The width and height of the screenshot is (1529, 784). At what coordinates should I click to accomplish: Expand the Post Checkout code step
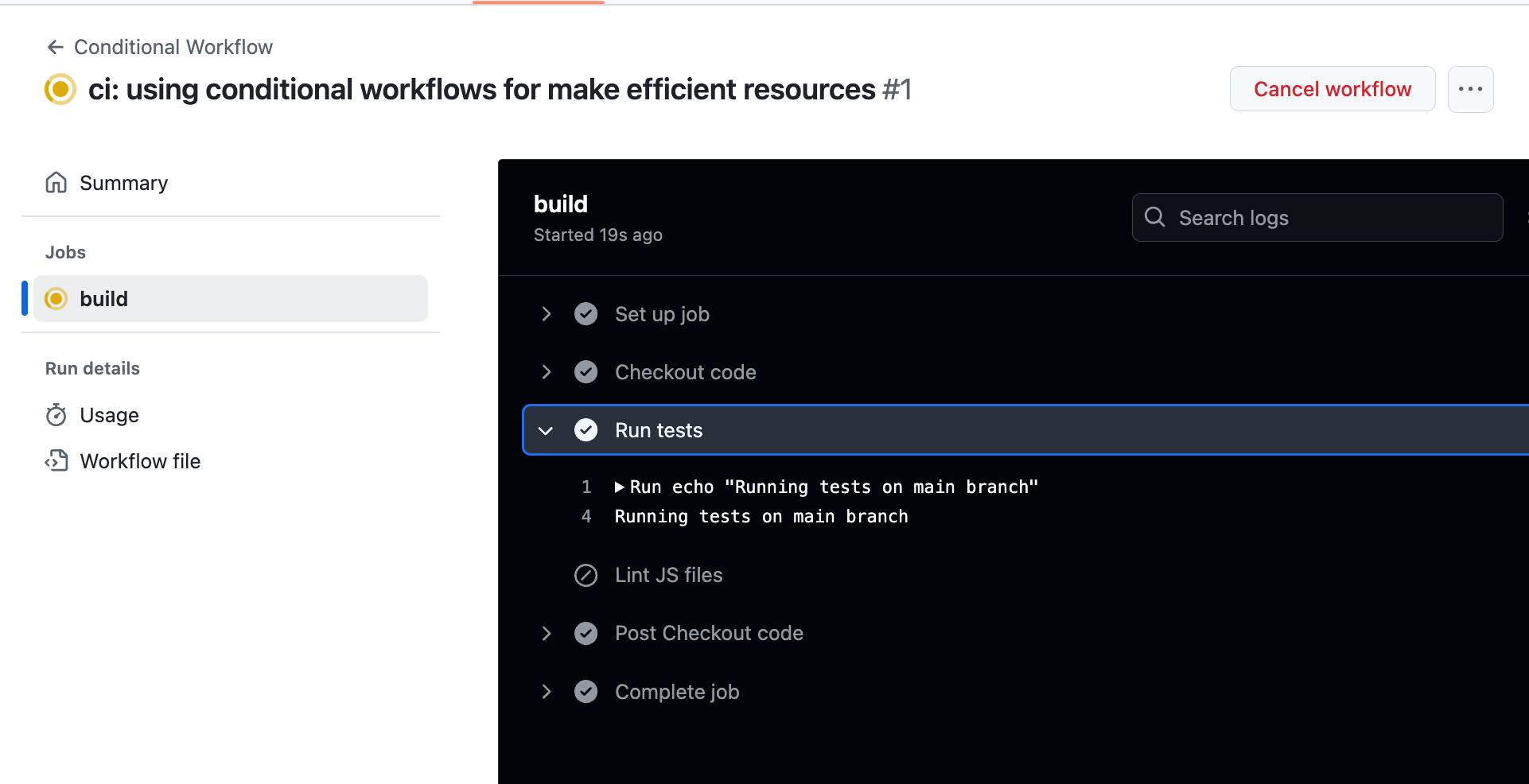point(546,633)
